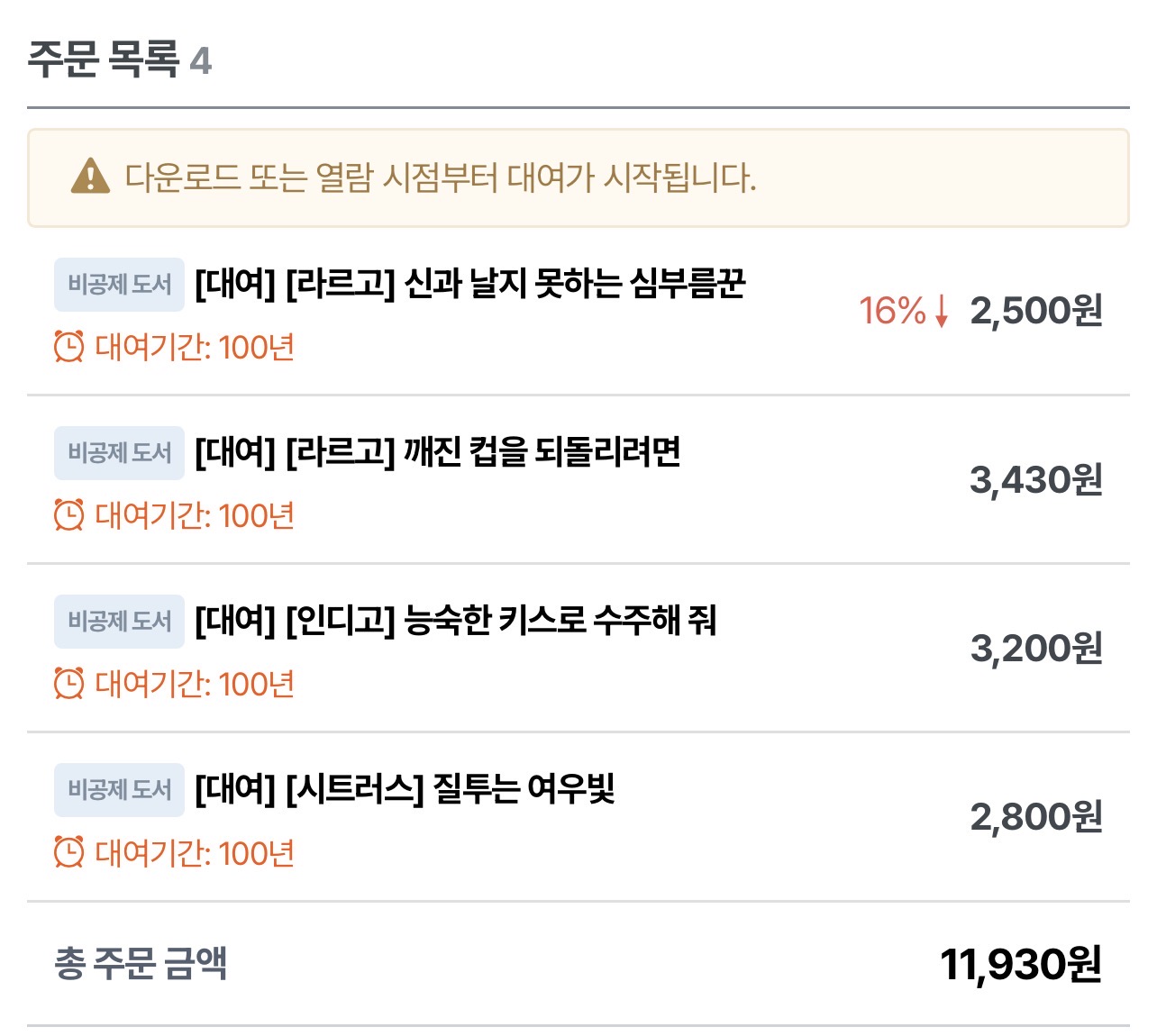Click the 비공제 도서 badge for 신과 날지 못하는 심부름꾼

point(119,285)
